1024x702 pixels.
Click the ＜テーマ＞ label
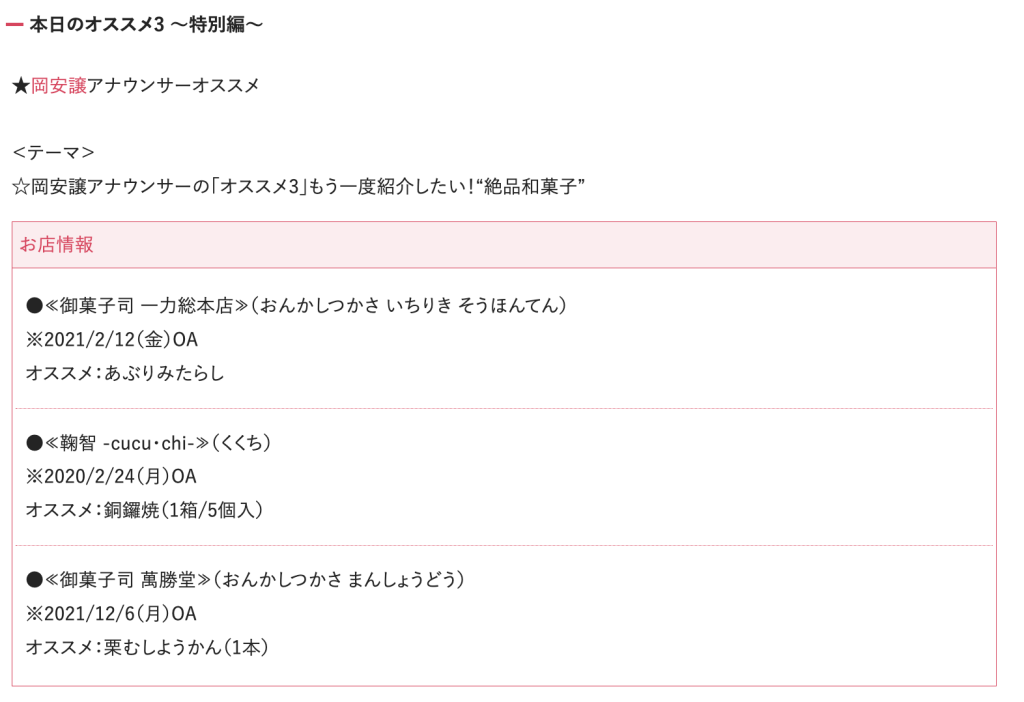coord(53,153)
